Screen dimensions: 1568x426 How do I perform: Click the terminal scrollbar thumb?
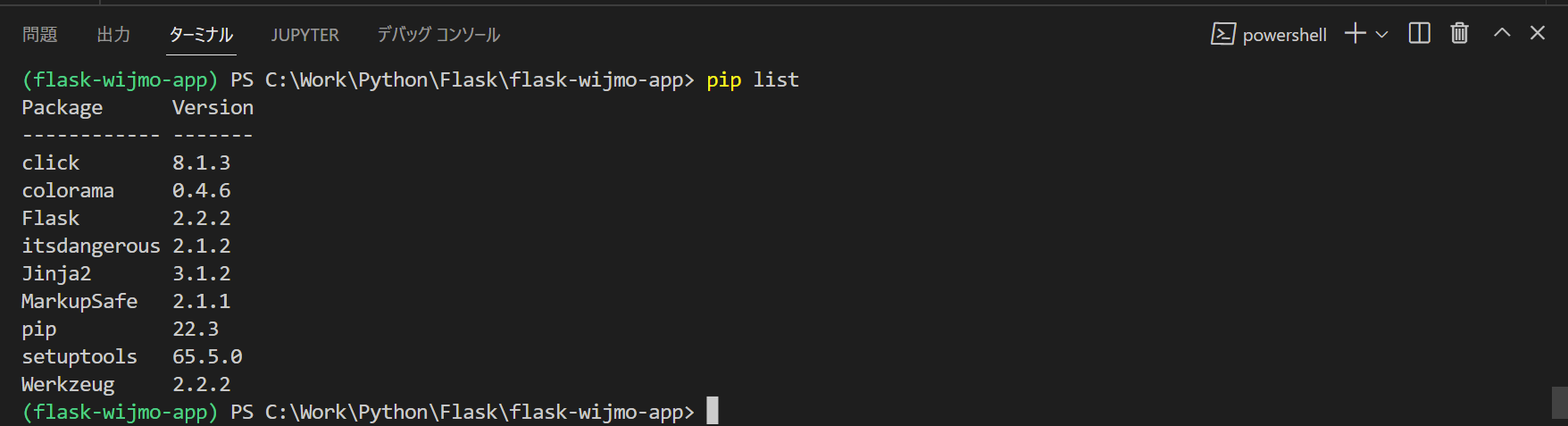pos(1559,402)
